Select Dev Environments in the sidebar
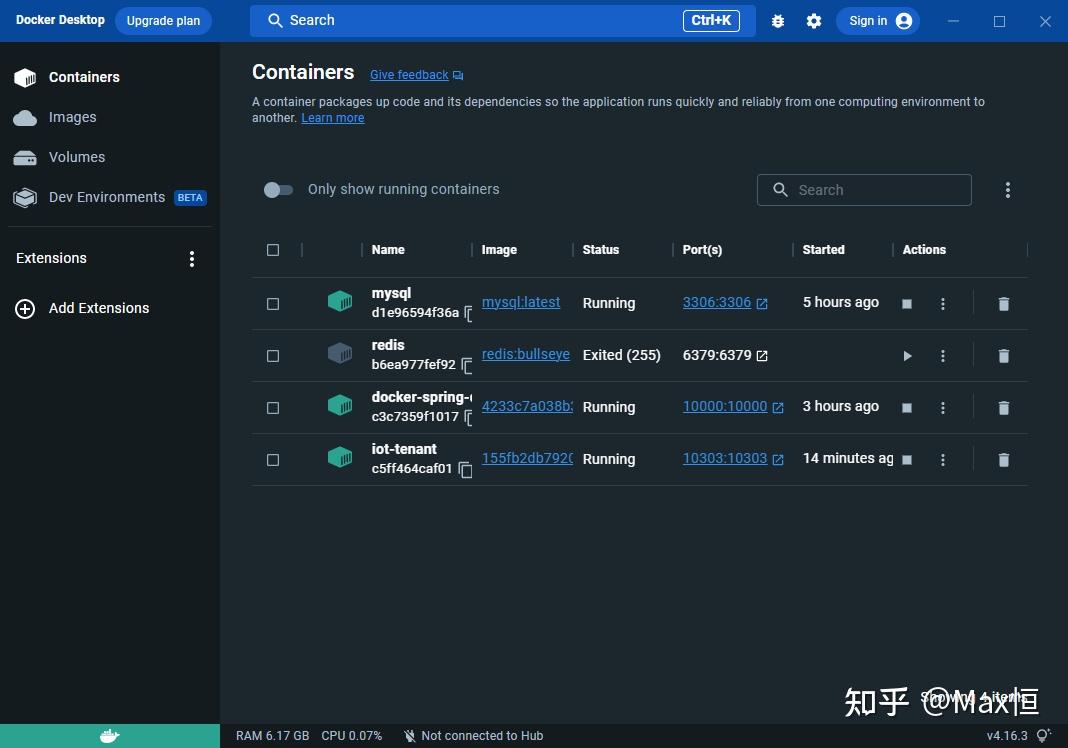Screen dimensions: 1068x748 [x=106, y=197]
